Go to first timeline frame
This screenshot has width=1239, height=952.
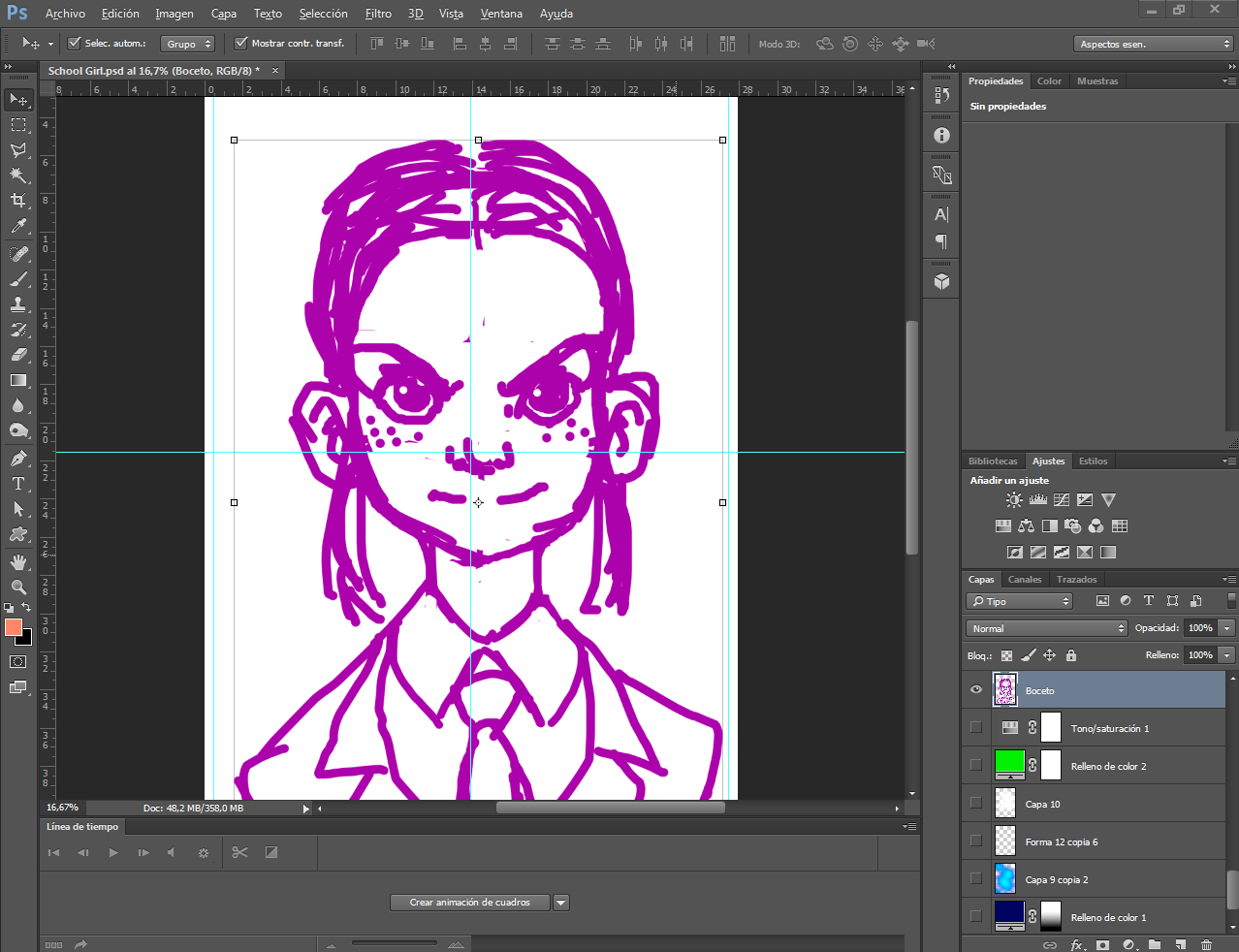[x=54, y=853]
